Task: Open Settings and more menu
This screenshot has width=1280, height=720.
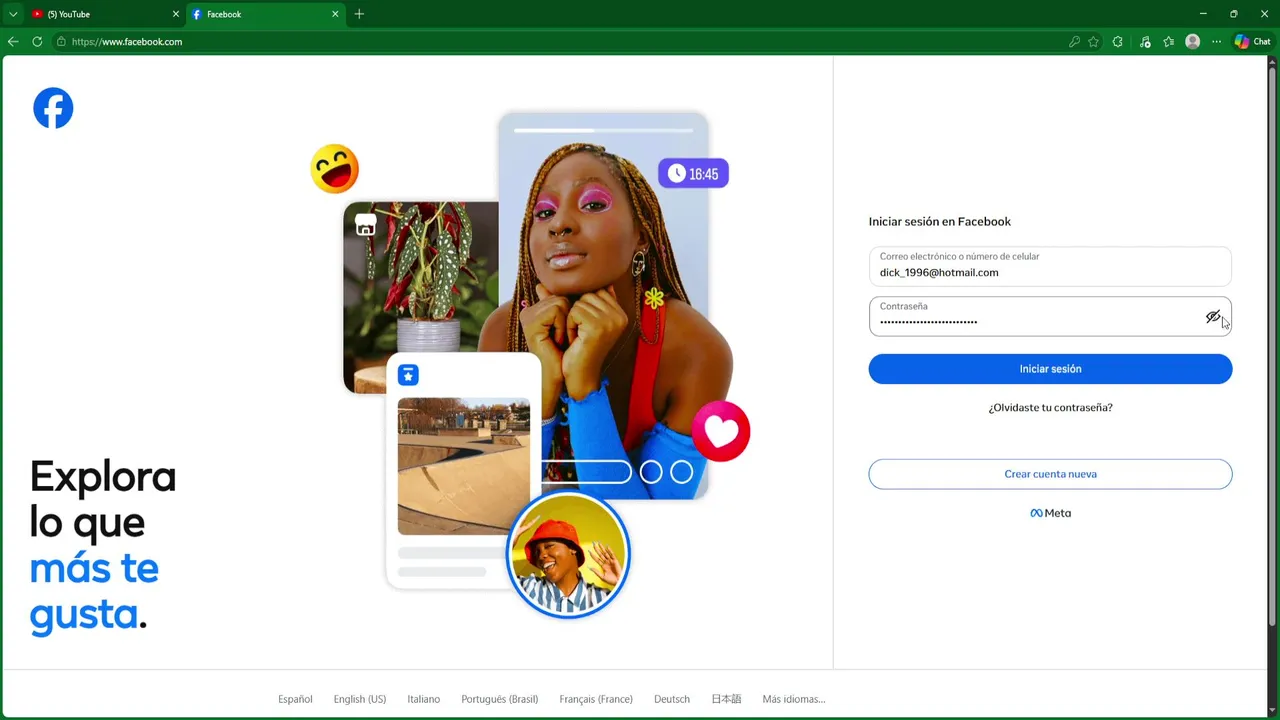Action: tap(1216, 42)
